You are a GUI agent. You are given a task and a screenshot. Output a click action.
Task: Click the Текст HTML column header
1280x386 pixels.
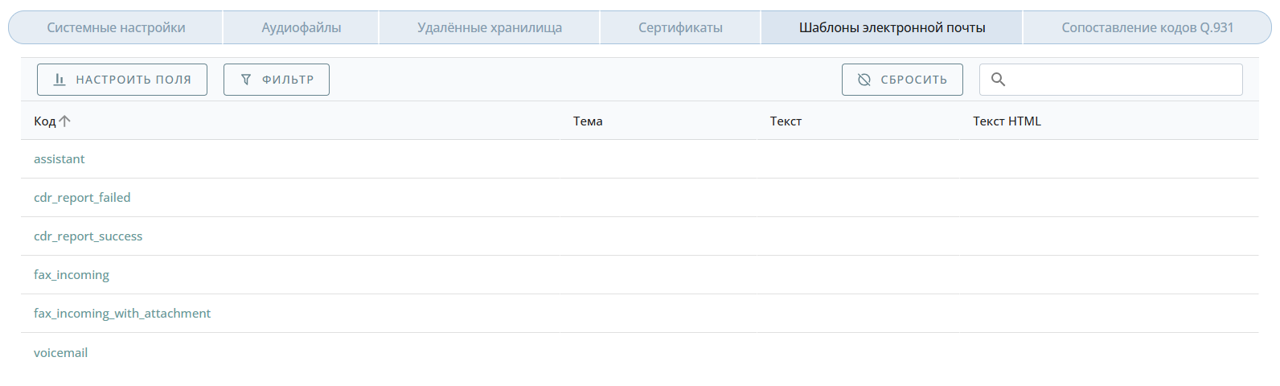[1007, 121]
